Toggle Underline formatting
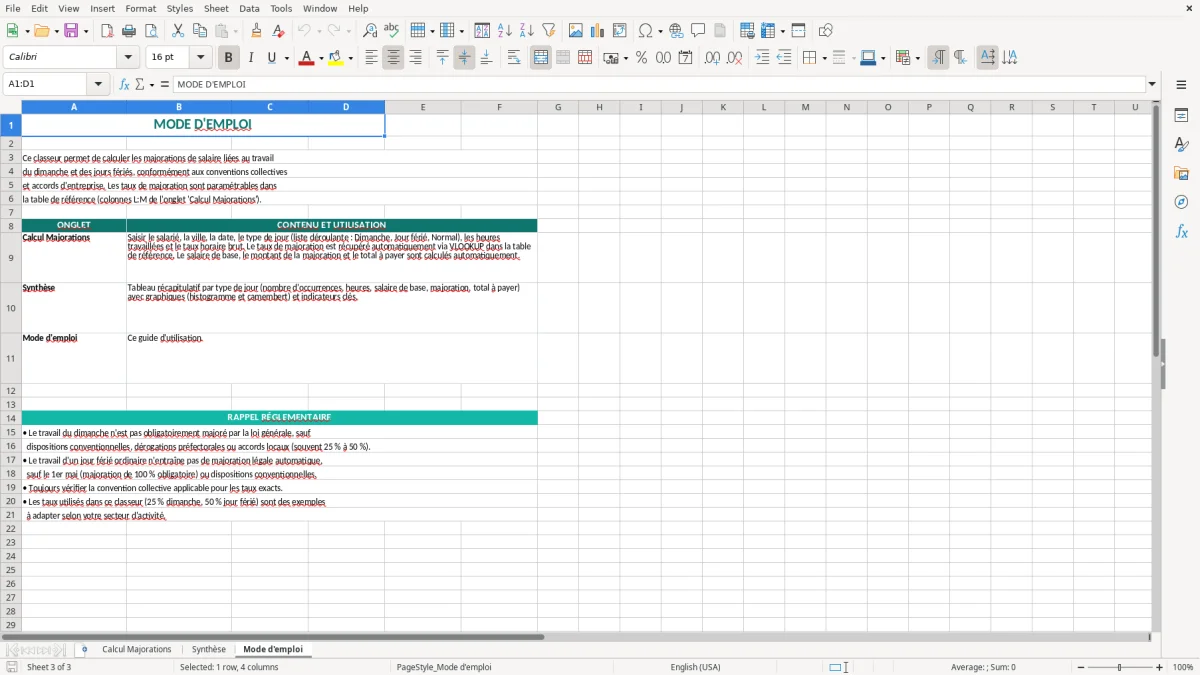Viewport: 1200px width, 675px height. point(272,58)
